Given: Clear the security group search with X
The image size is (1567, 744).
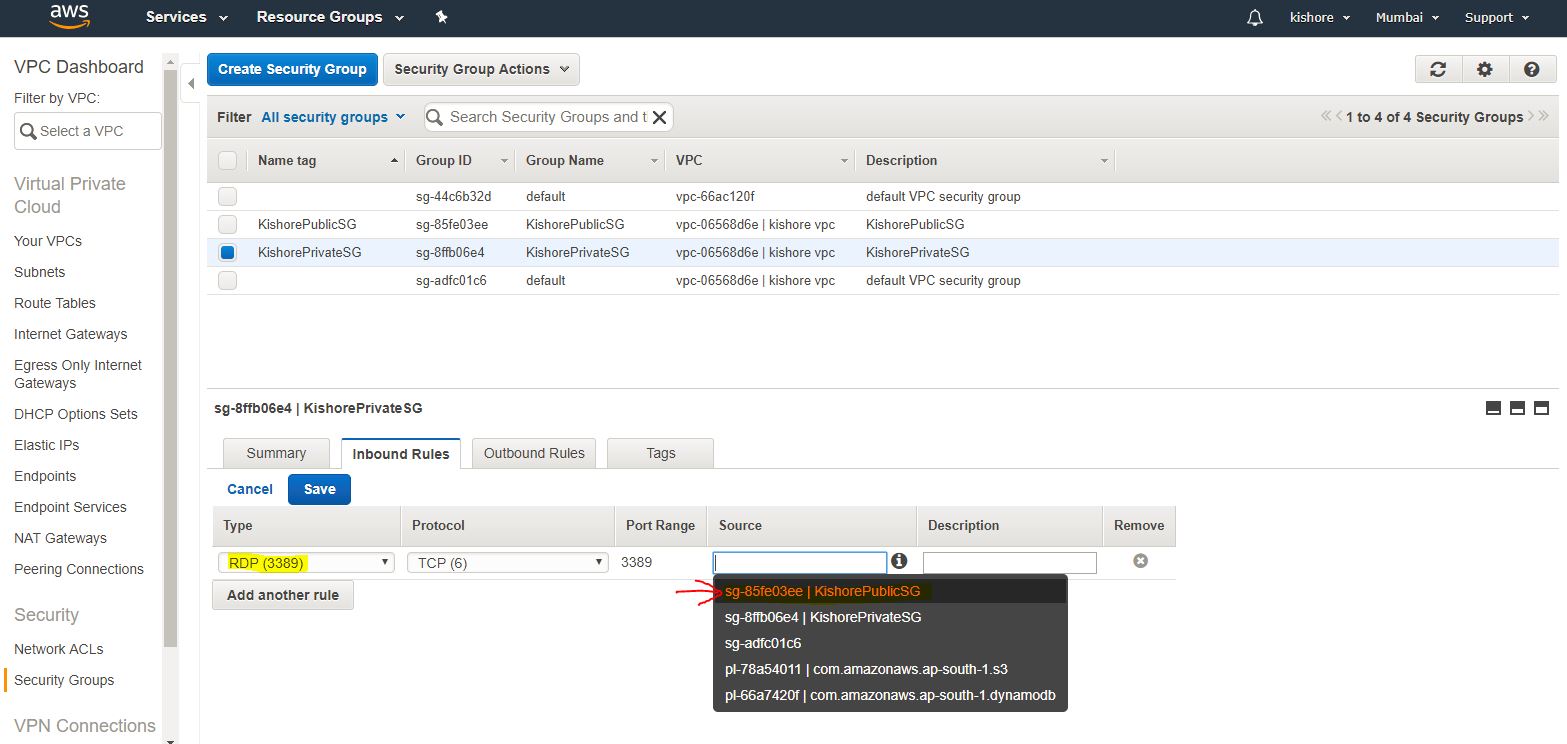Looking at the screenshot, I should pyautogui.click(x=659, y=117).
